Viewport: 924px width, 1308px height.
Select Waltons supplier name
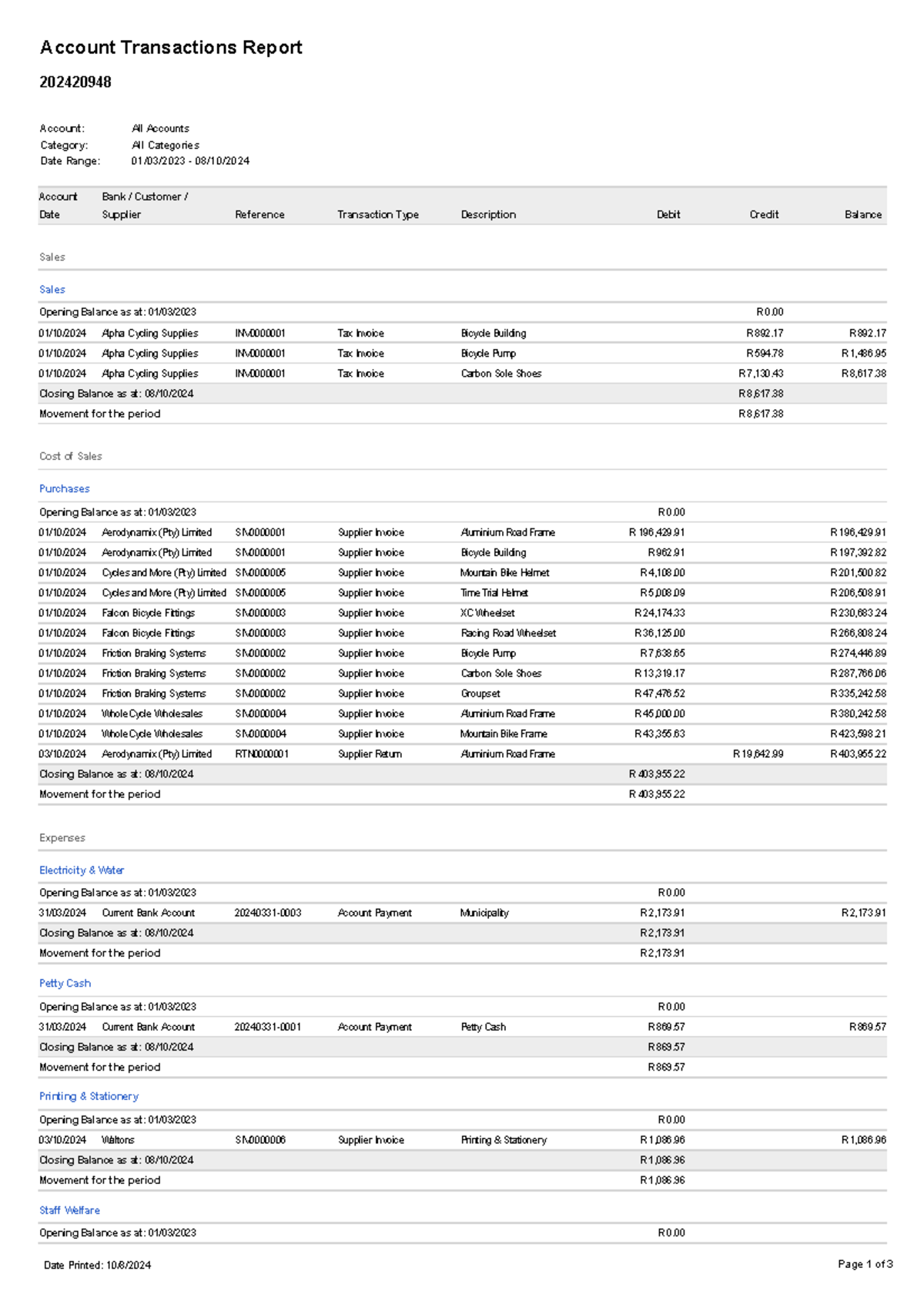(118, 1140)
